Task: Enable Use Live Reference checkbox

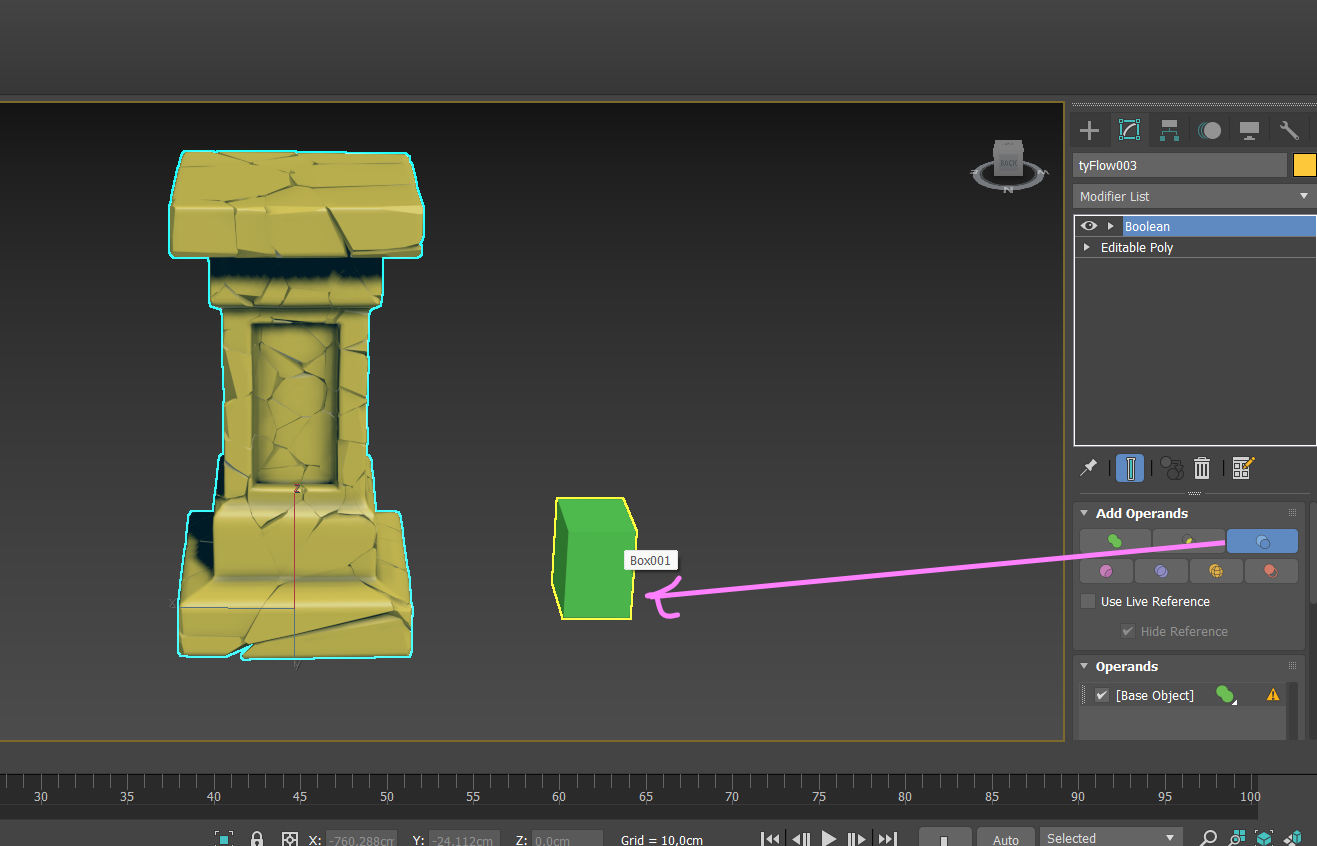Action: (1088, 601)
